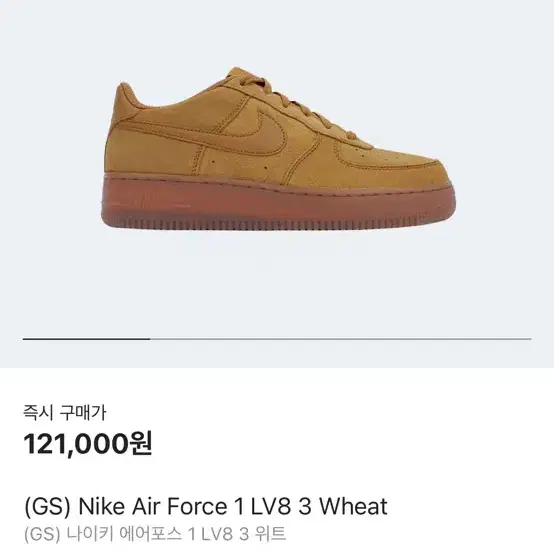The width and height of the screenshot is (554, 554).
Task: Click the empty background above the sneaker
Action: pyautogui.click(x=277, y=32)
